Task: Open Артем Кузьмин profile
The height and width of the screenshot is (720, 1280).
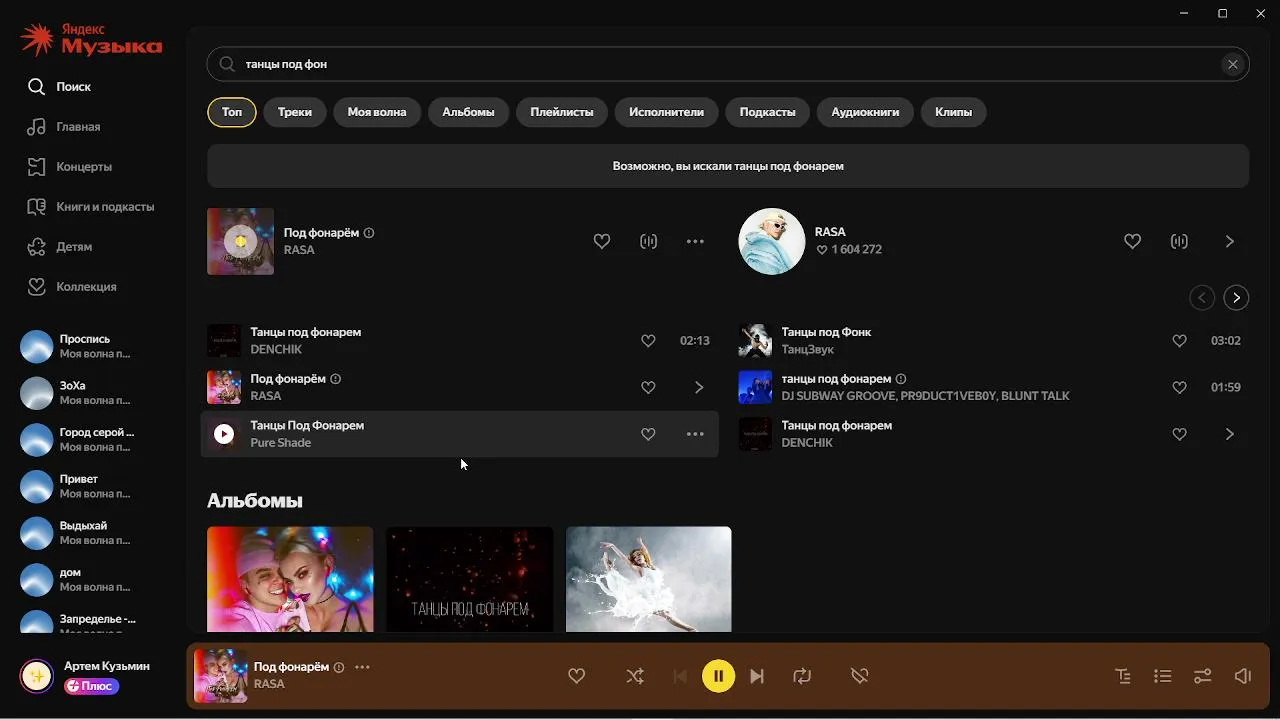Action: 107,666
